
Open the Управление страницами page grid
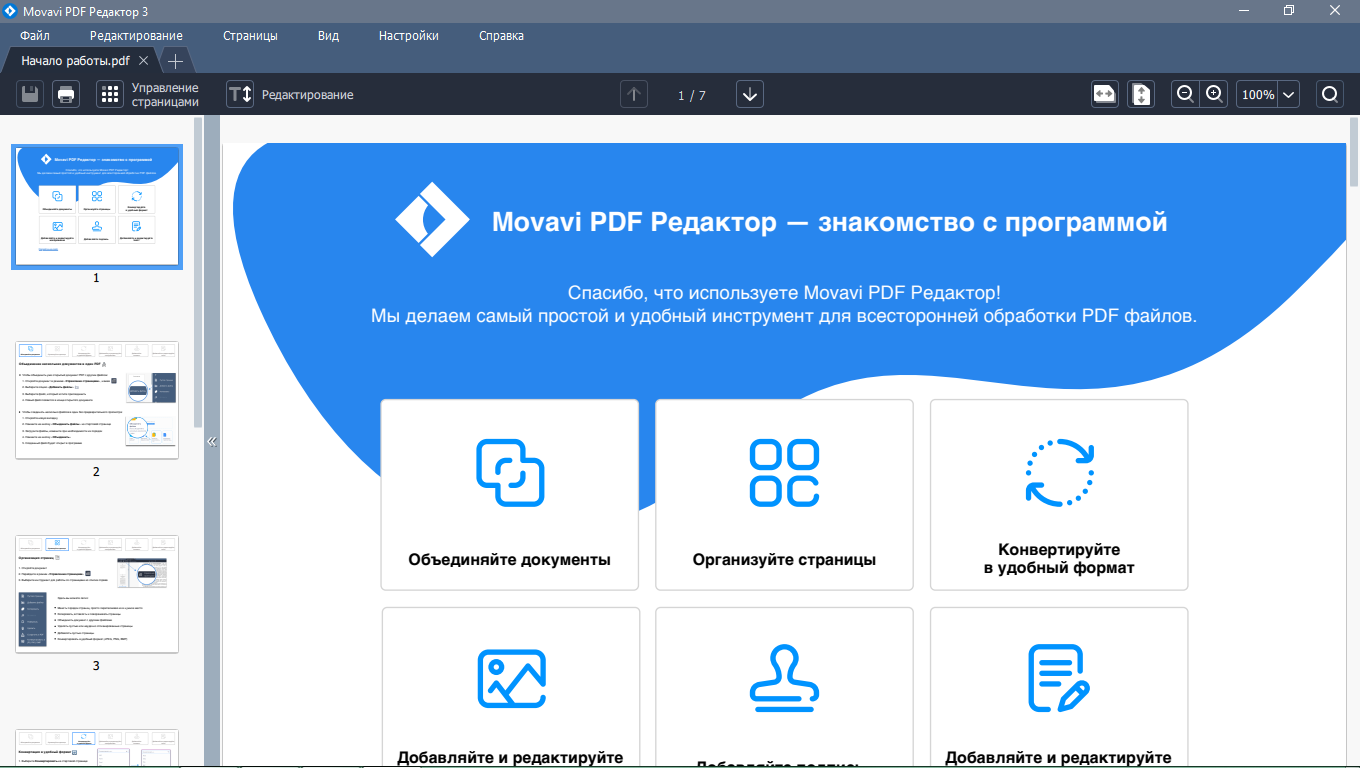pyautogui.click(x=110, y=95)
